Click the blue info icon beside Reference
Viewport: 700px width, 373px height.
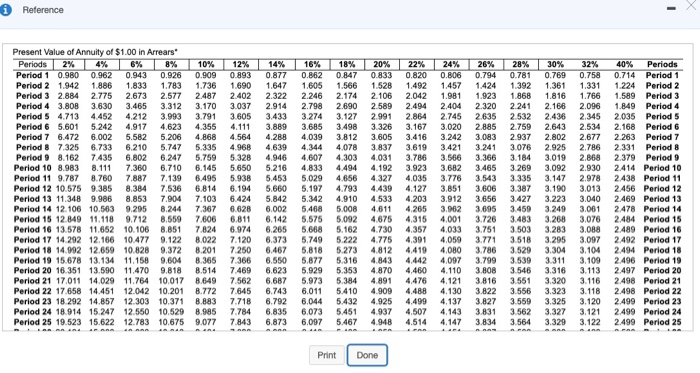pyautogui.click(x=5, y=10)
